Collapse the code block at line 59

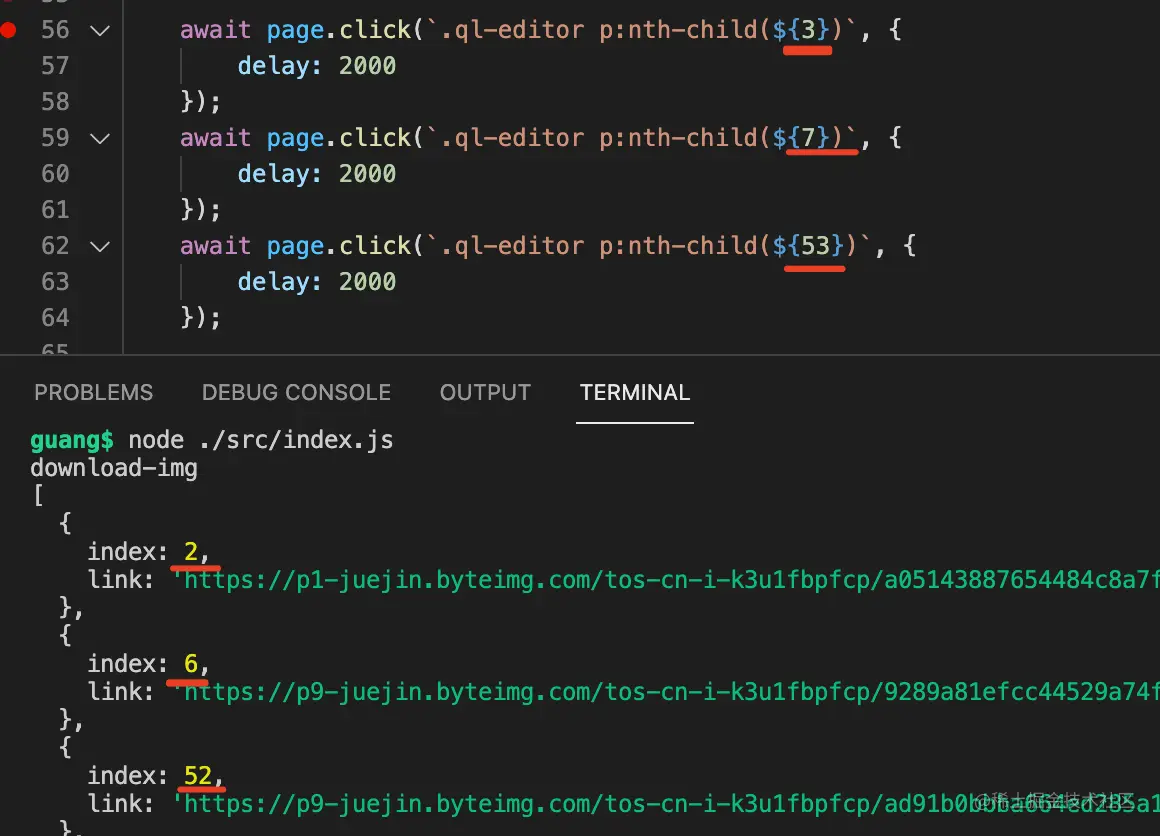pyautogui.click(x=100, y=138)
